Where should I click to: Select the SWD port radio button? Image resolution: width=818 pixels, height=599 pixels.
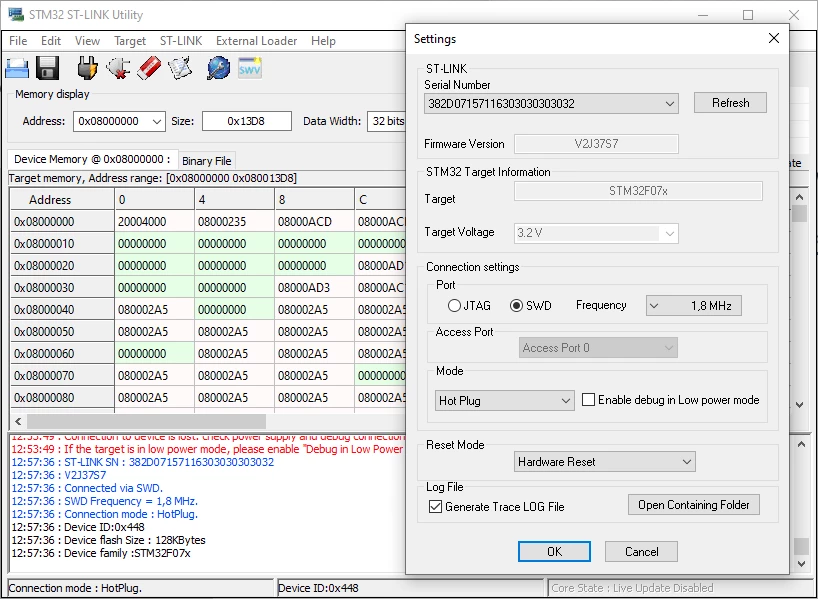pos(516,306)
